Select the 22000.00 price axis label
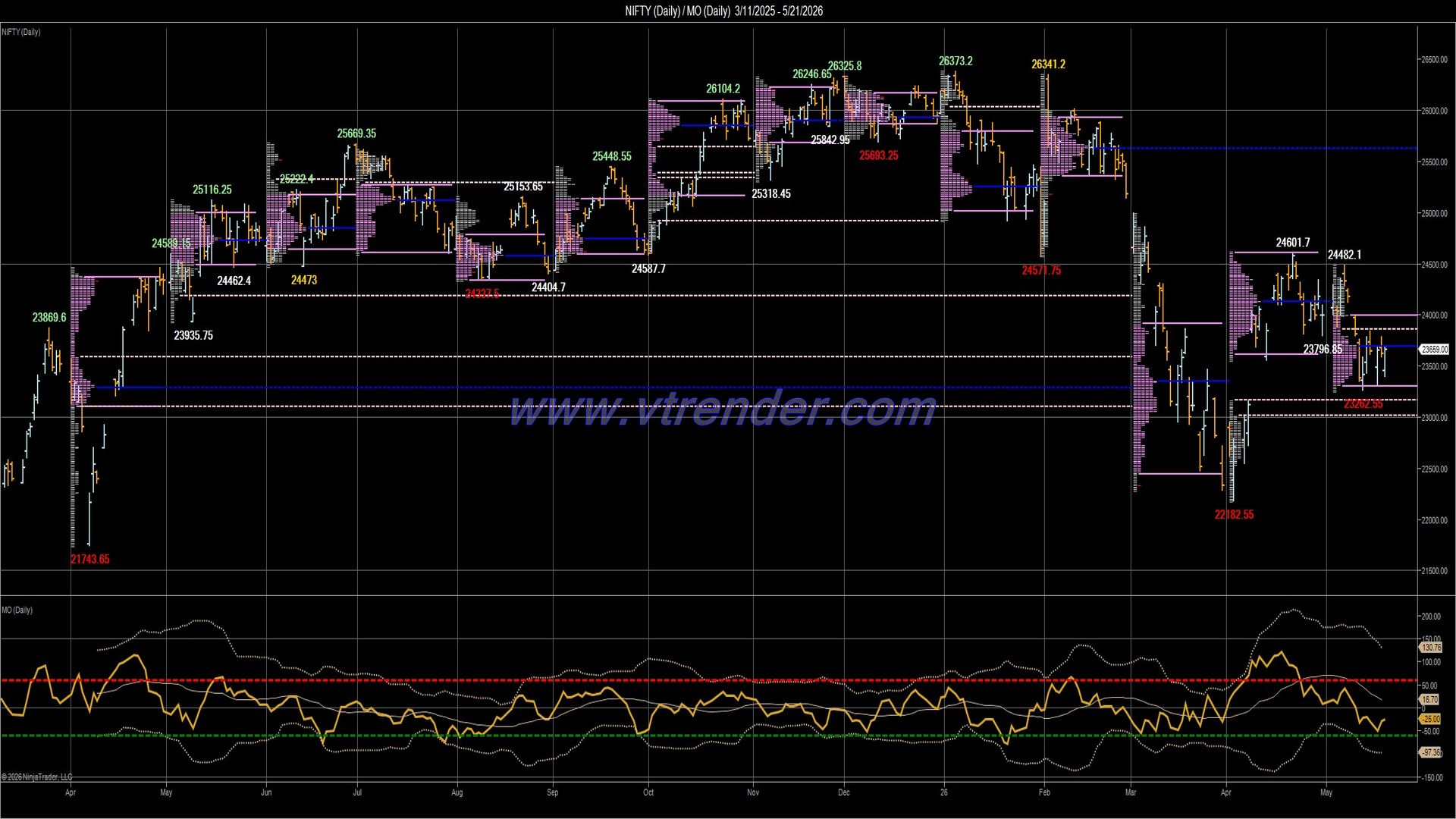 [1434, 520]
